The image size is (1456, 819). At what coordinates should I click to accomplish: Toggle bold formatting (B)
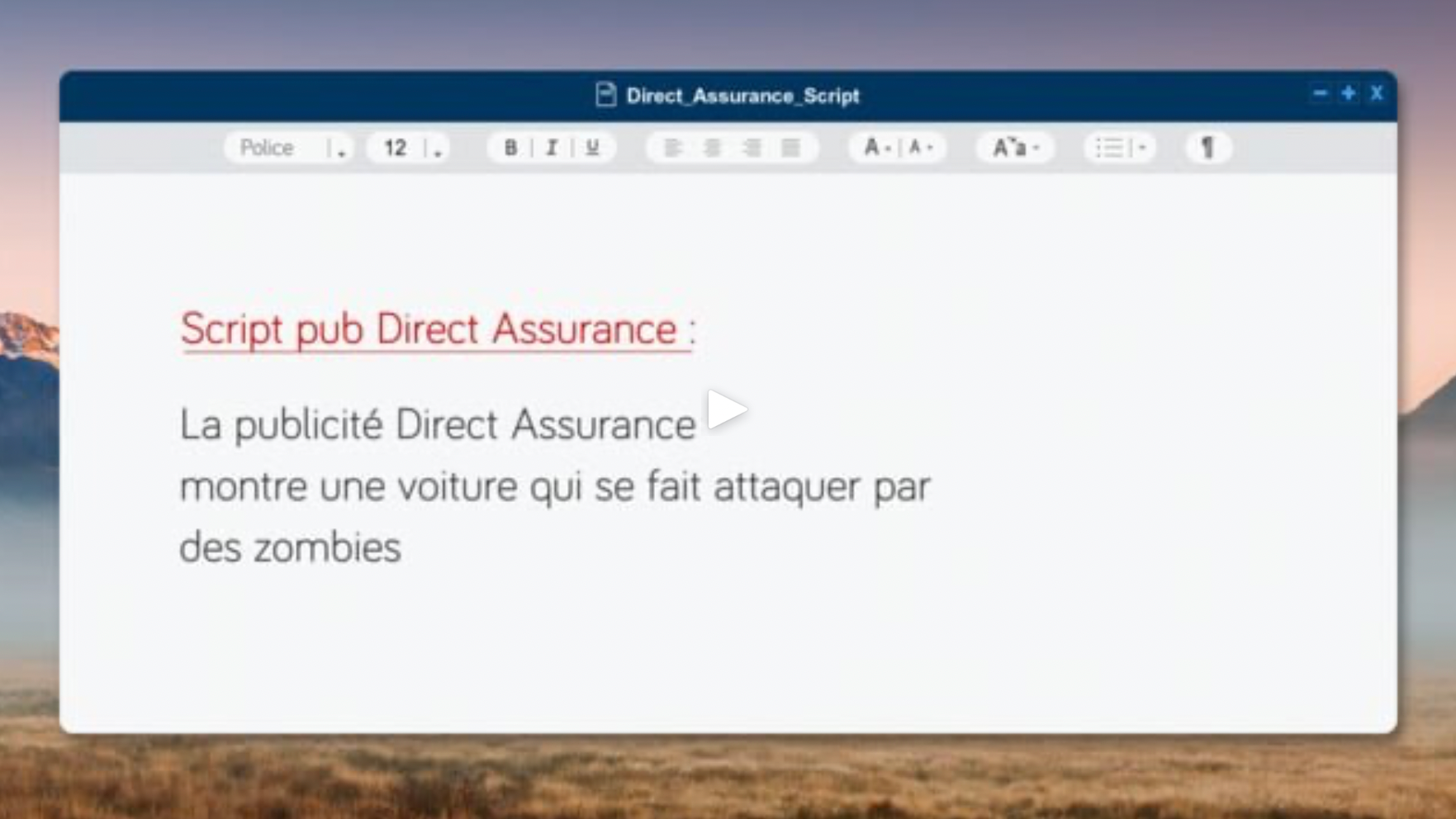(x=510, y=148)
